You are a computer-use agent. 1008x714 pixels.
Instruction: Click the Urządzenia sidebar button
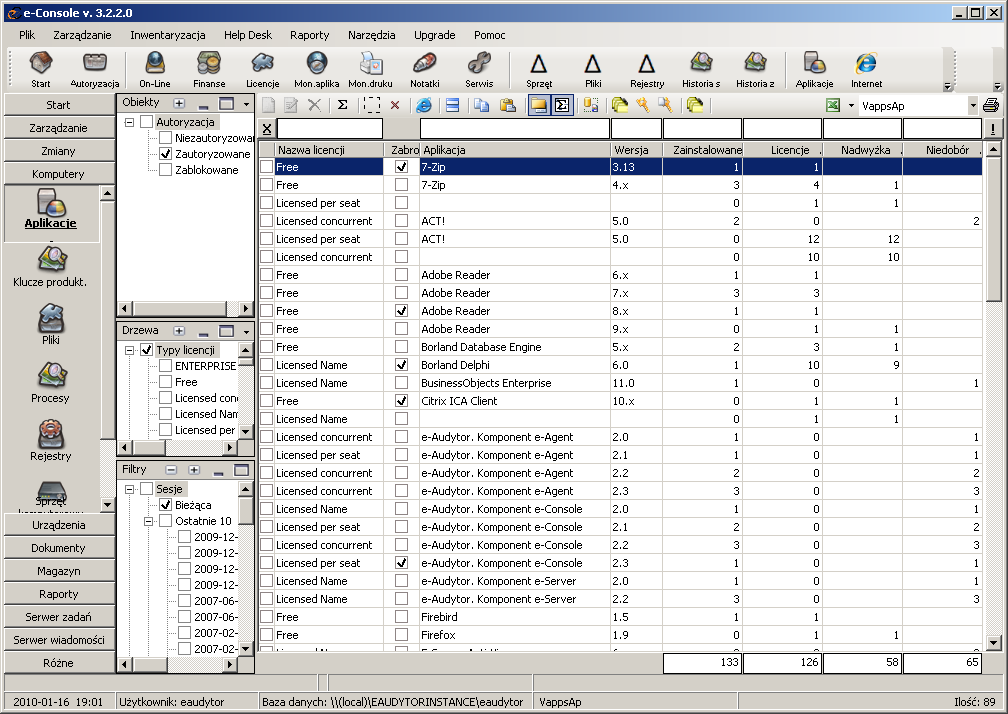[x=58, y=525]
